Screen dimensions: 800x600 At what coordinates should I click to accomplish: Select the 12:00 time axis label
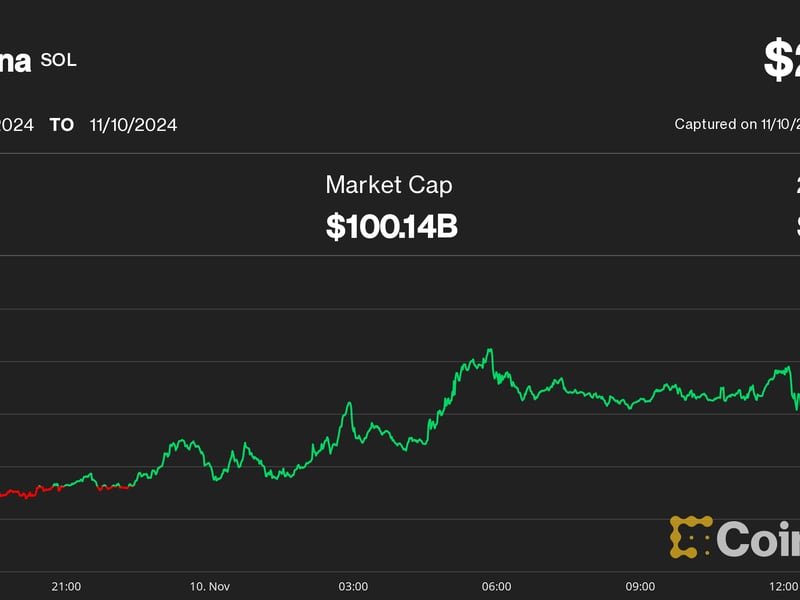[x=784, y=586]
